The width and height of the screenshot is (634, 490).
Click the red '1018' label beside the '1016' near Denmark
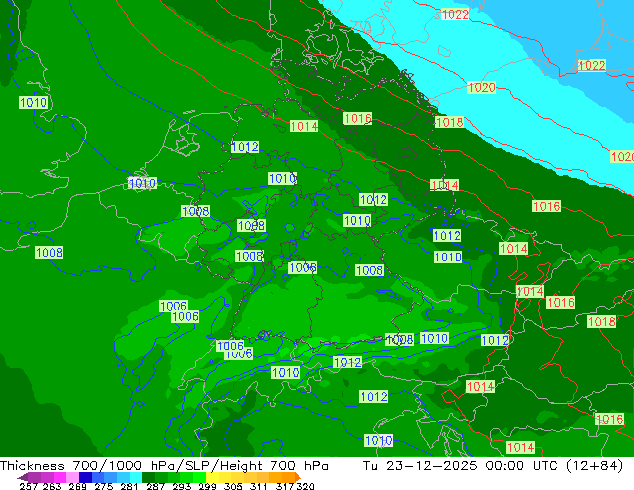point(449,122)
